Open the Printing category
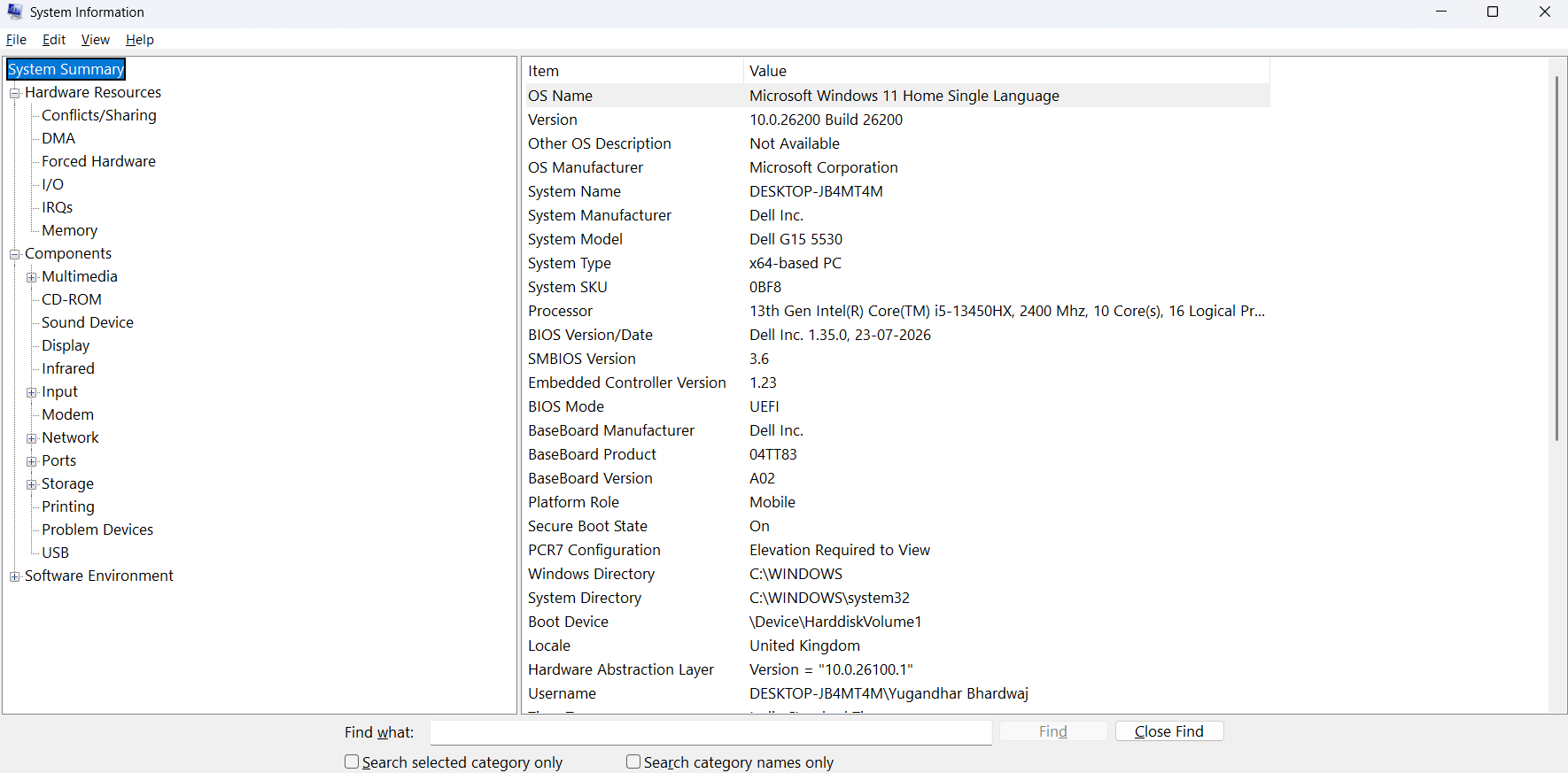This screenshot has height=773, width=1568. [x=68, y=506]
